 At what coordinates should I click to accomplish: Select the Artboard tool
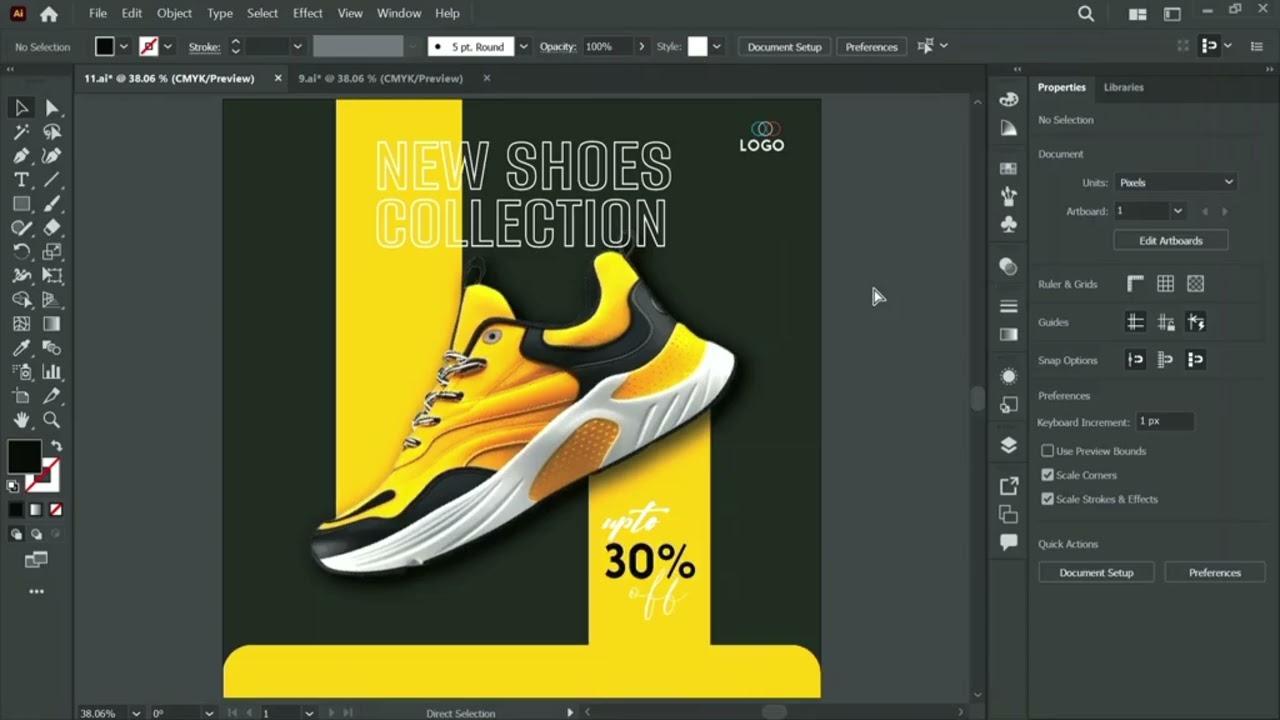pos(21,396)
